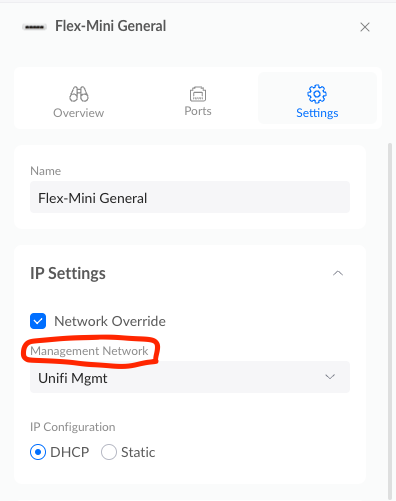
Task: Select the DHCP radio button
Action: tap(38, 452)
